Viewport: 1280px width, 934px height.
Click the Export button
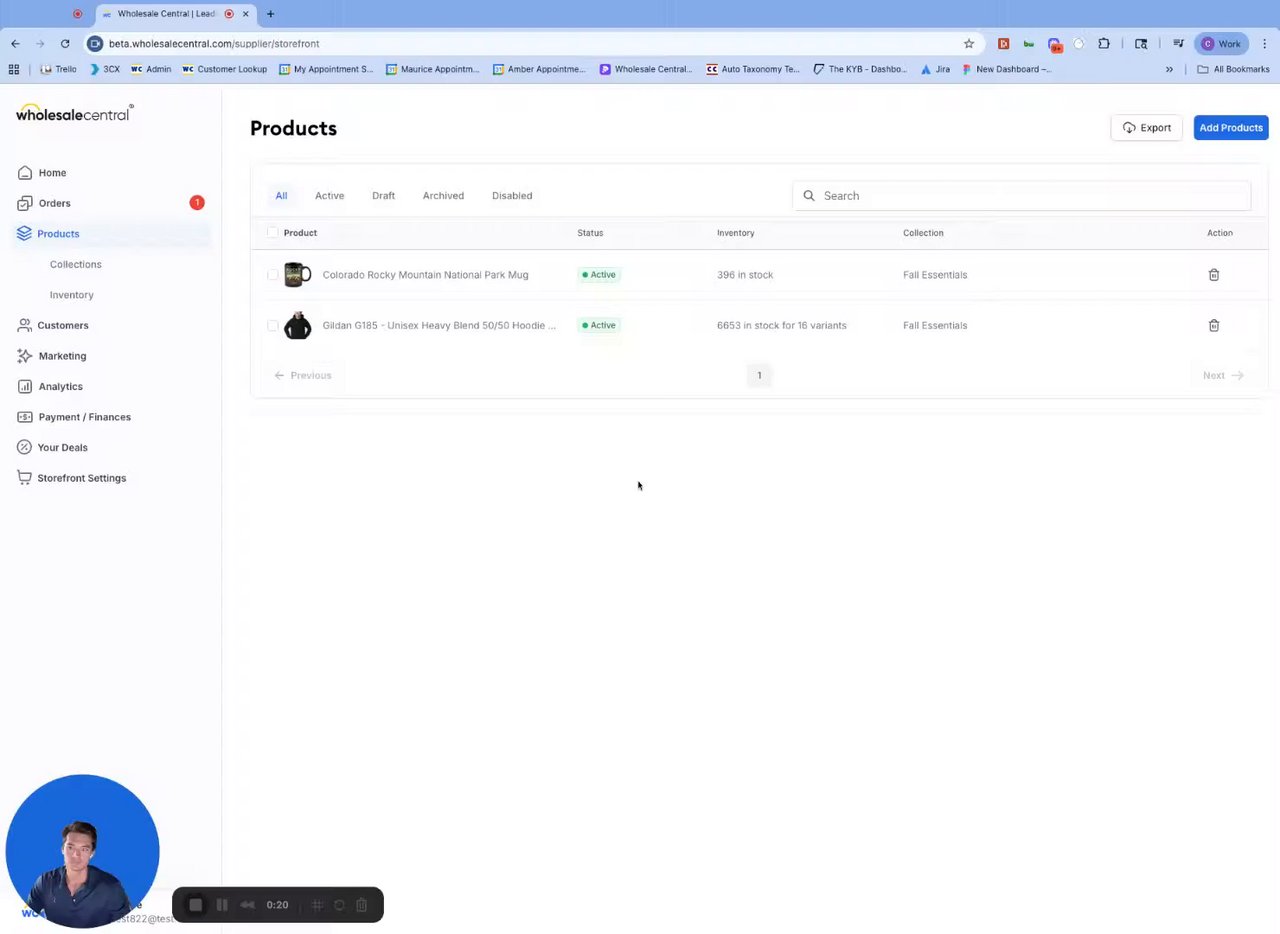point(1146,127)
